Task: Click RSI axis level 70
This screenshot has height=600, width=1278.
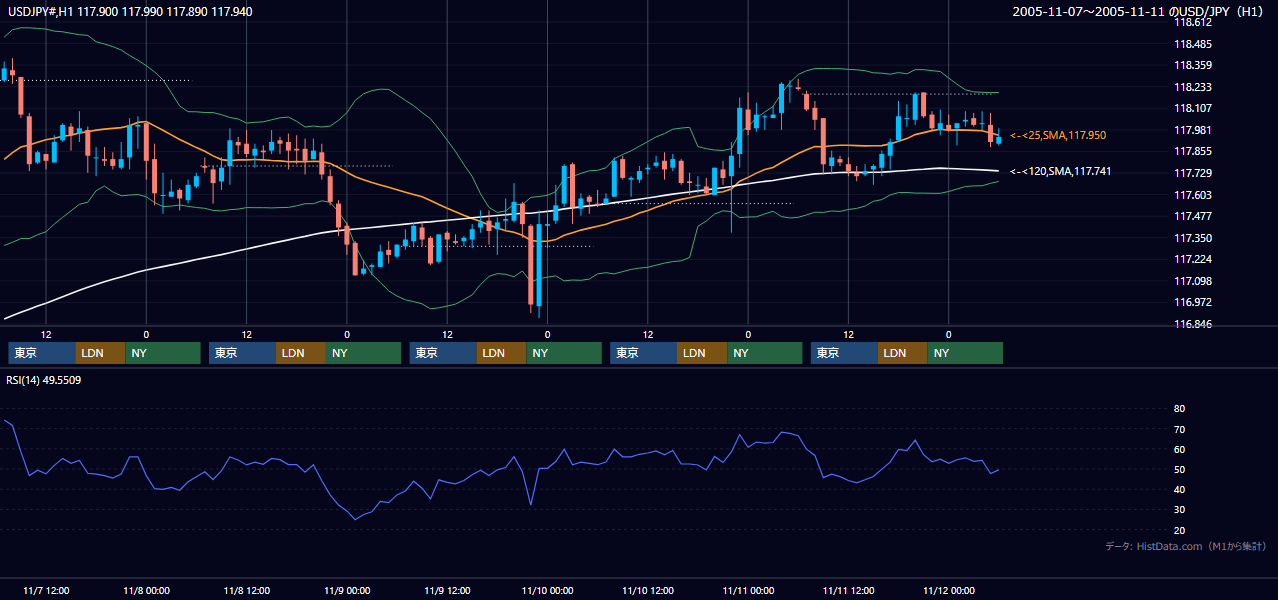Action: click(1179, 429)
